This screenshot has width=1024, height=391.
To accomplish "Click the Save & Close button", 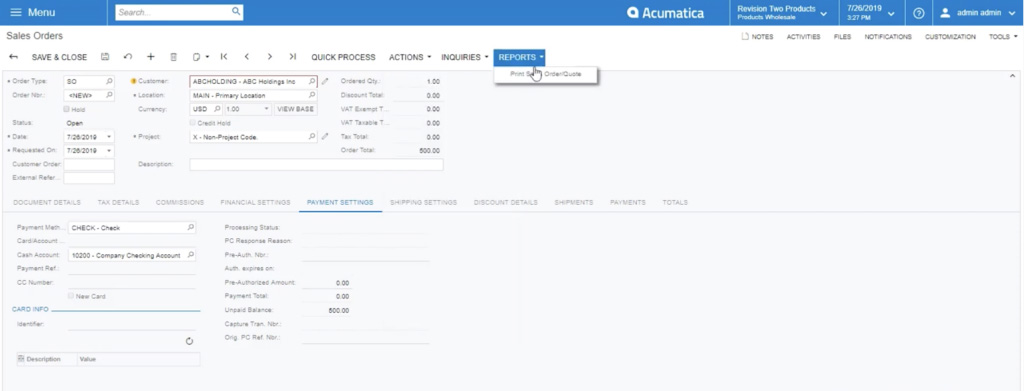I will pyautogui.click(x=59, y=57).
